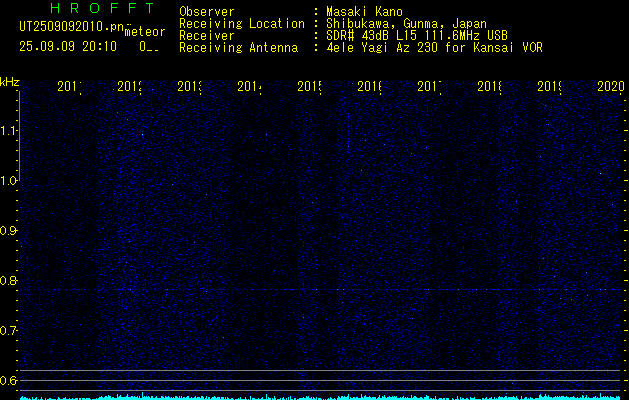
Task: Click the 0.8 frequency axis label
Action: tap(8, 280)
